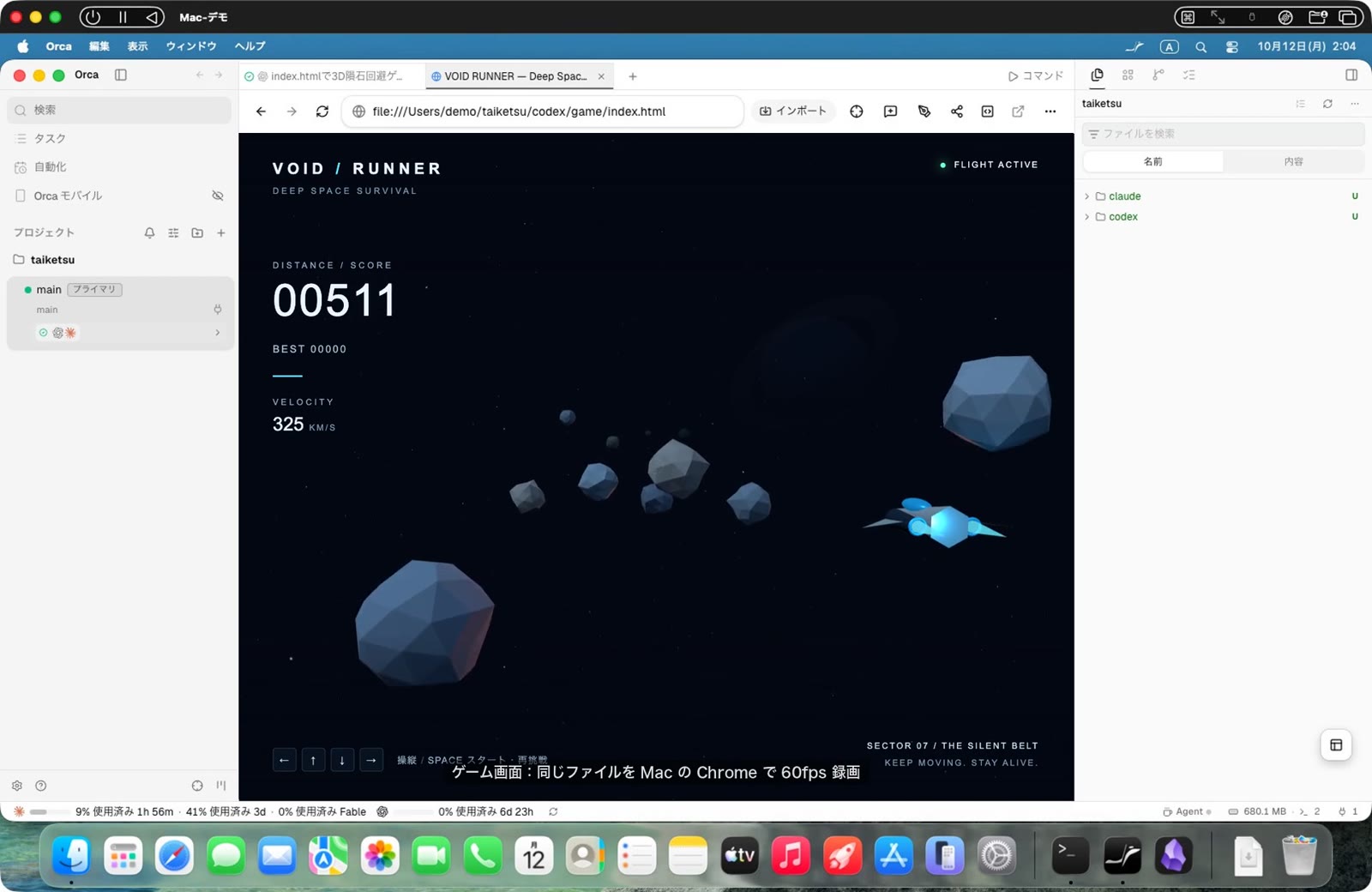Click the コマンド run button
The height and width of the screenshot is (892, 1372).
tap(1036, 76)
